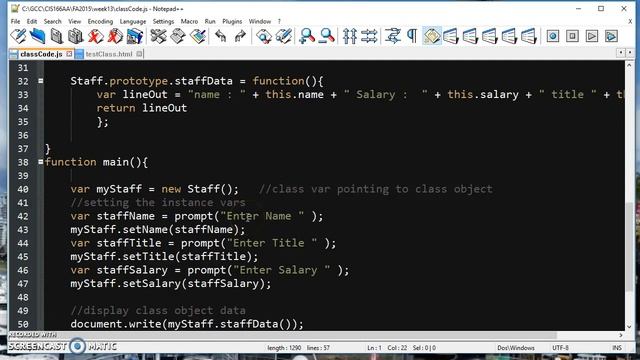Click Dos\Windows line ending in status bar
The height and width of the screenshot is (360, 640).
516,348
